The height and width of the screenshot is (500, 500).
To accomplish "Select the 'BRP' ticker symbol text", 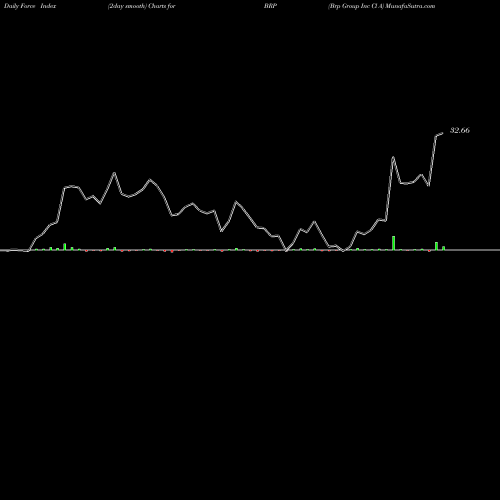I will (x=270, y=6).
